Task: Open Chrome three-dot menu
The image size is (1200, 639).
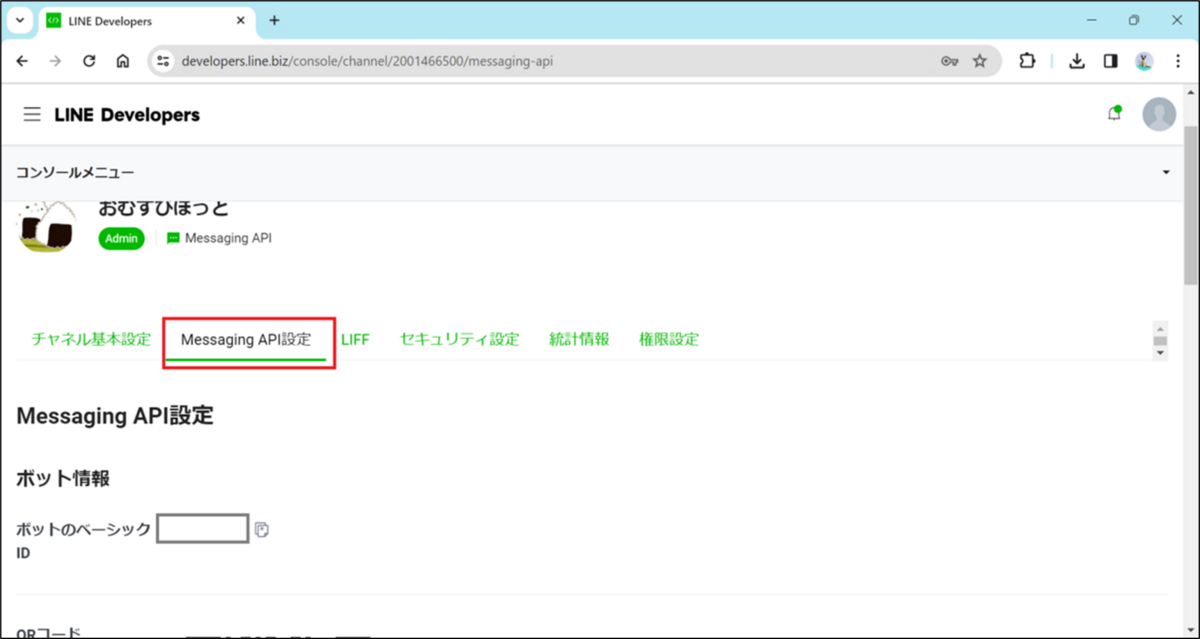Action: coord(1177,61)
